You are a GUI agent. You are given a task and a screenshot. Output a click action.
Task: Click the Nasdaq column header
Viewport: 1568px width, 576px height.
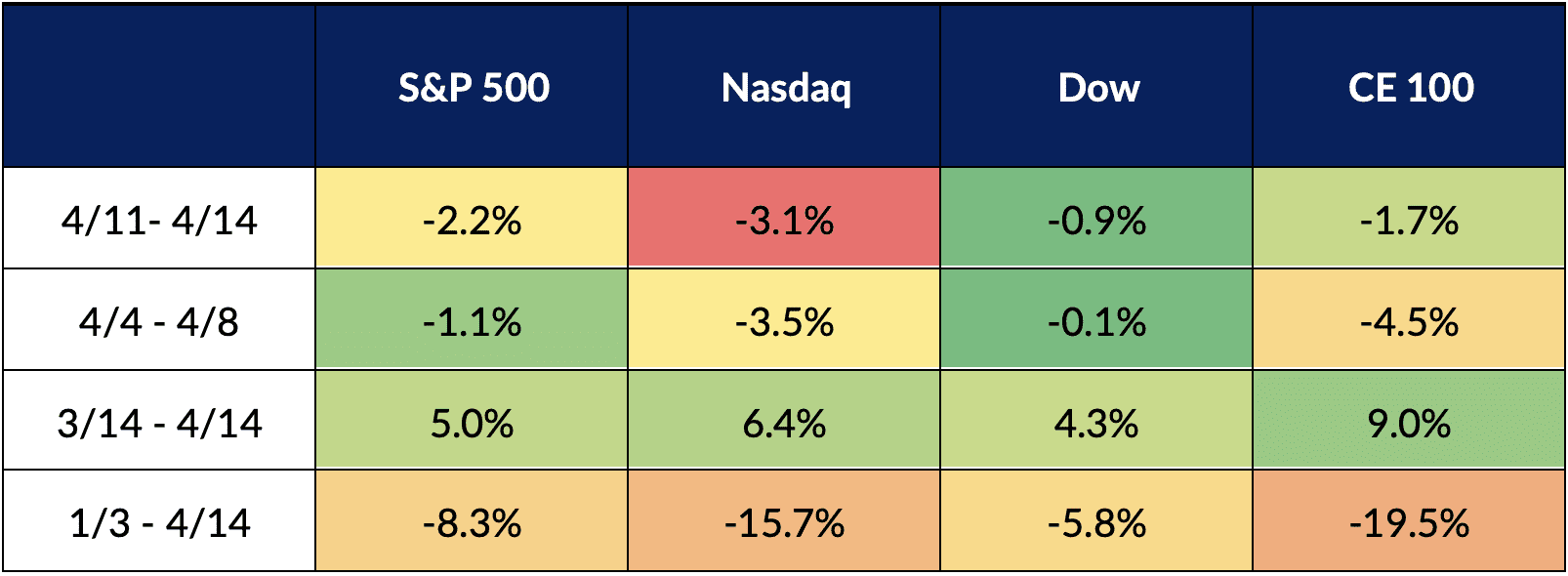(x=785, y=88)
